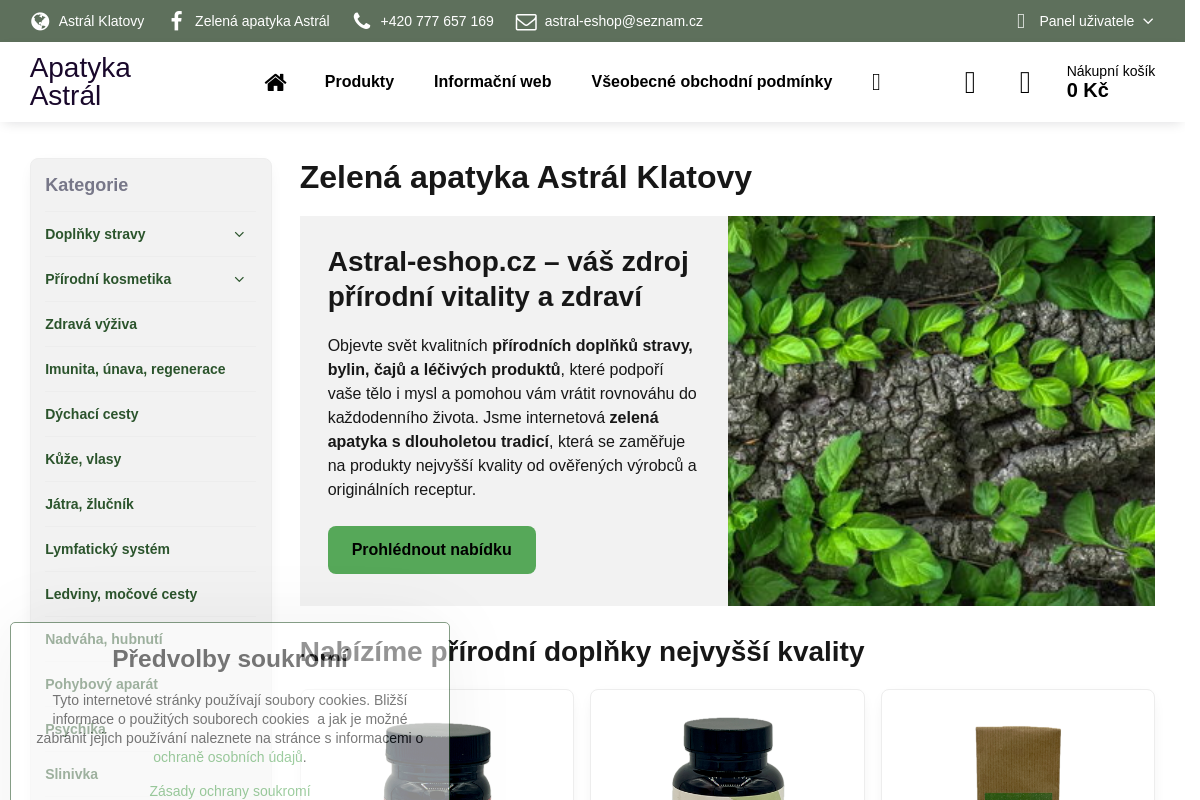Screen dimensions: 1200x800
Task: Click the green banner image with leaves
Action: (x=940, y=410)
